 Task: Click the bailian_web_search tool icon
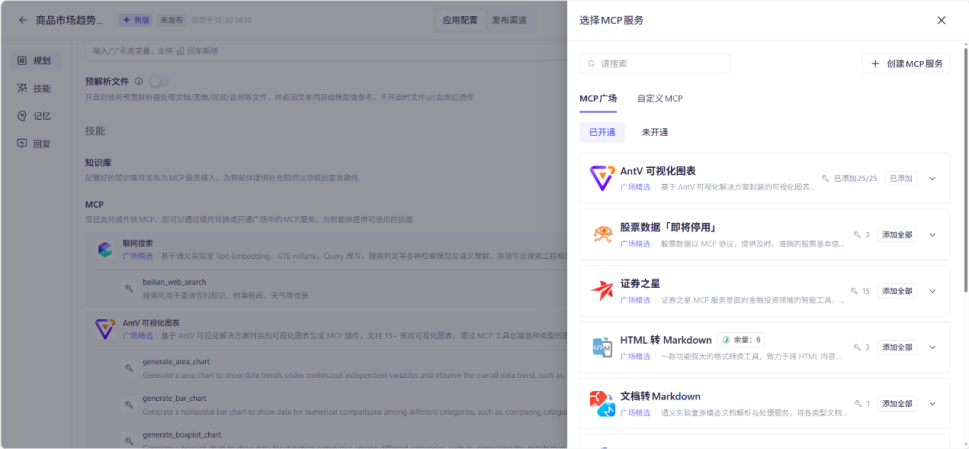pos(129,288)
